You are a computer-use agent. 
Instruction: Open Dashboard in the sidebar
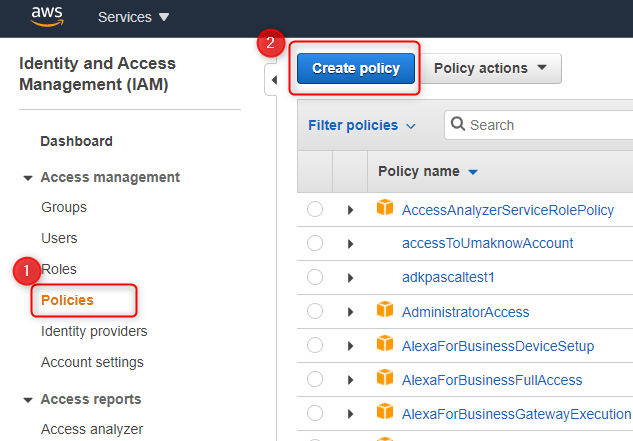[x=76, y=141]
